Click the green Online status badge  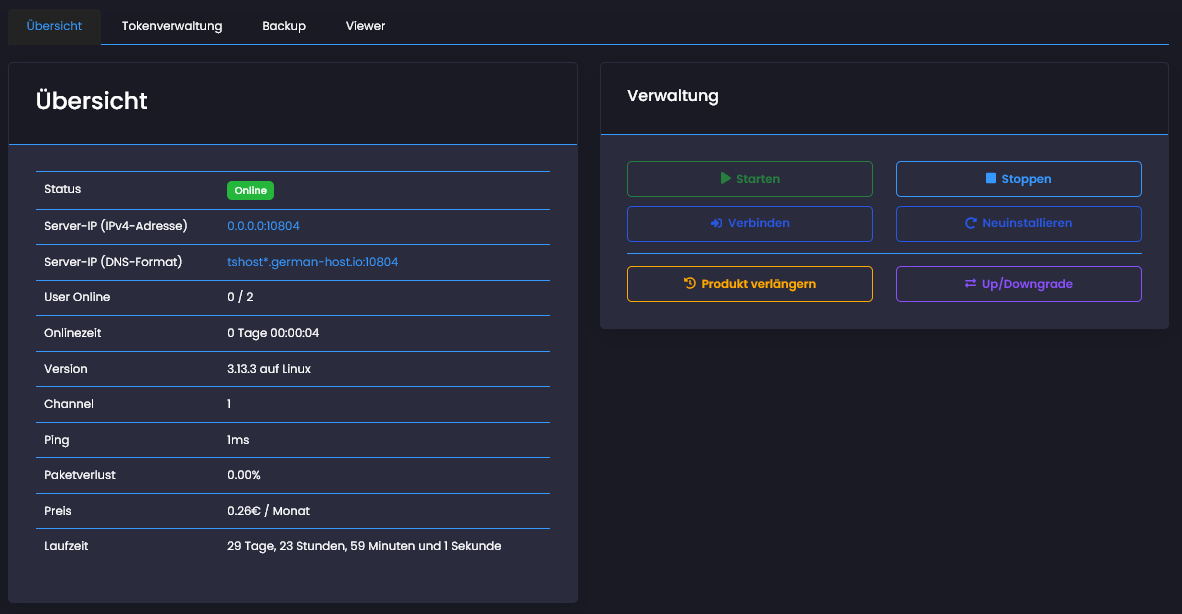pyautogui.click(x=250, y=190)
